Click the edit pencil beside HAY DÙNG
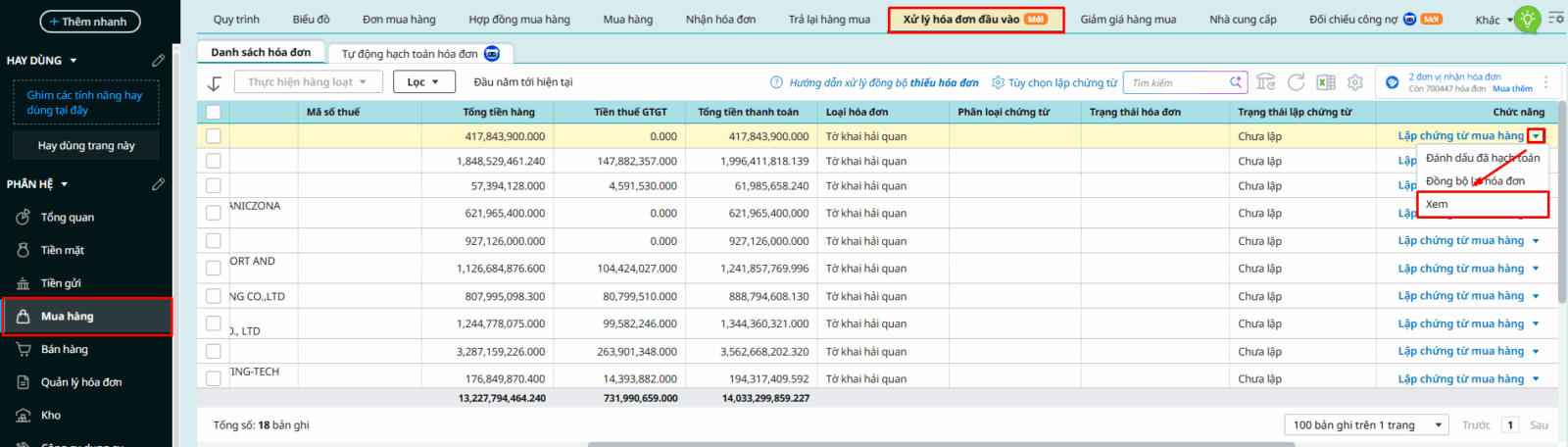The height and width of the screenshot is (447, 1568). click(x=158, y=61)
